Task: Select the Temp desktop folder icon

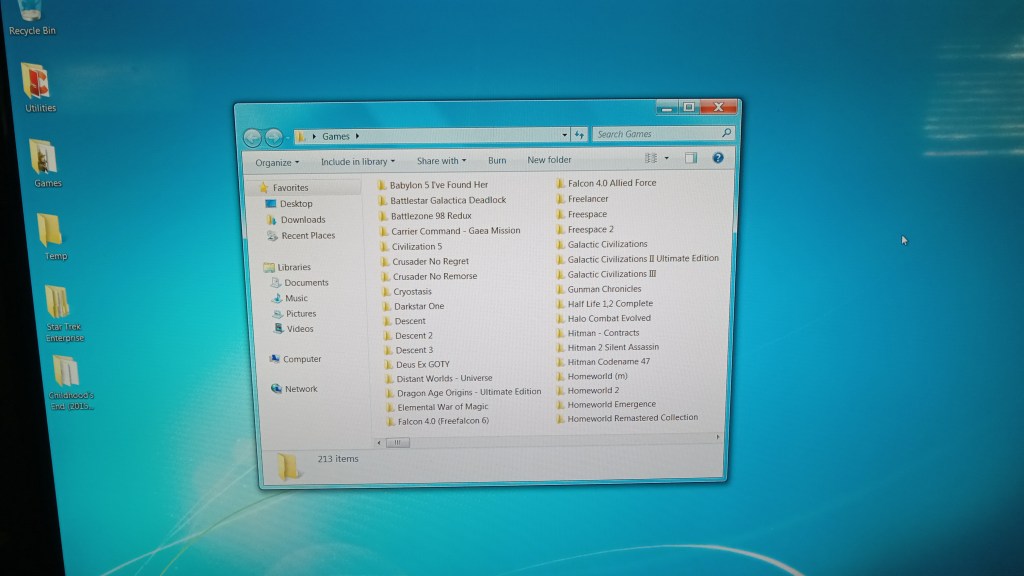Action: (51, 231)
